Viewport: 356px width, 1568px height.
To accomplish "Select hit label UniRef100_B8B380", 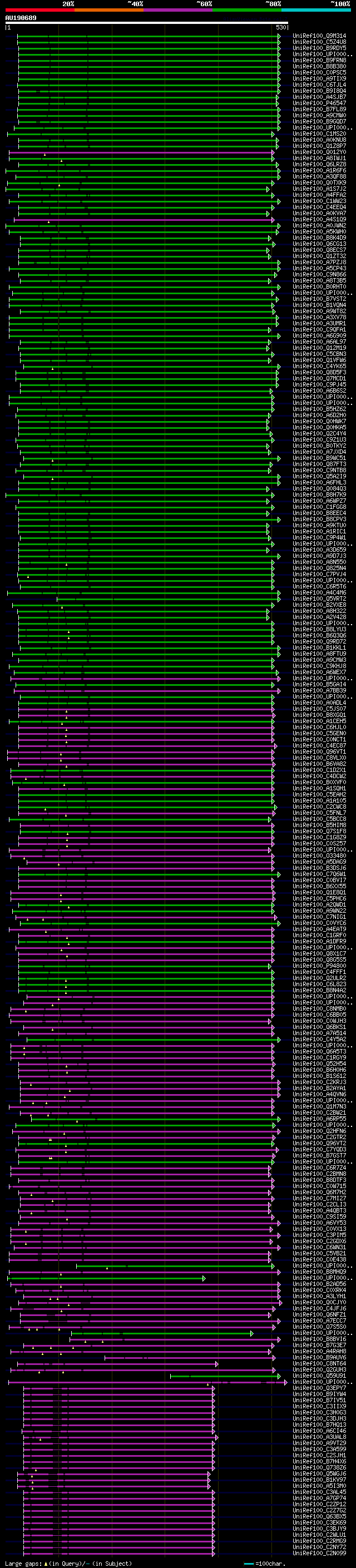I will [x=319, y=66].
